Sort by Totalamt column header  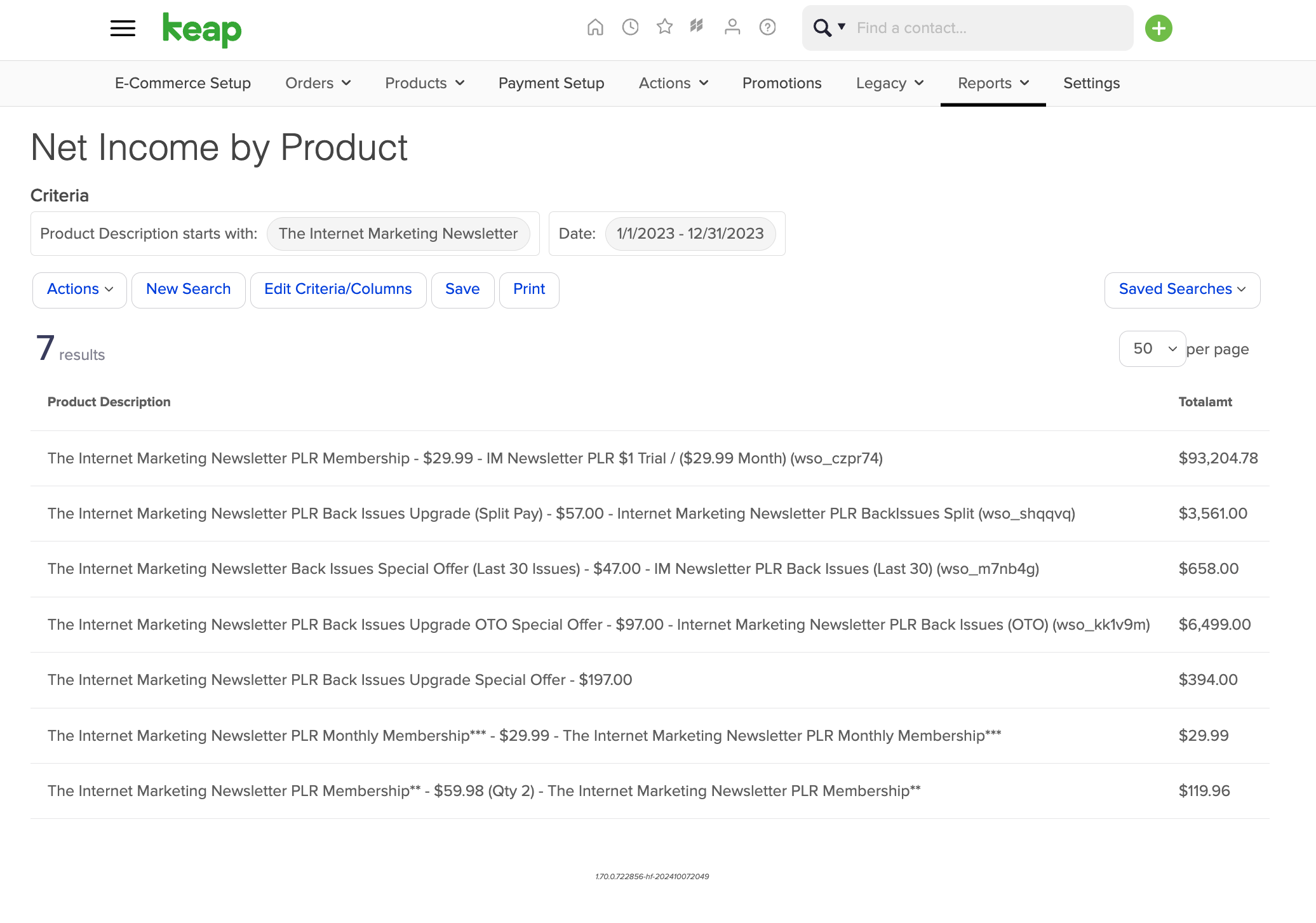tap(1205, 402)
